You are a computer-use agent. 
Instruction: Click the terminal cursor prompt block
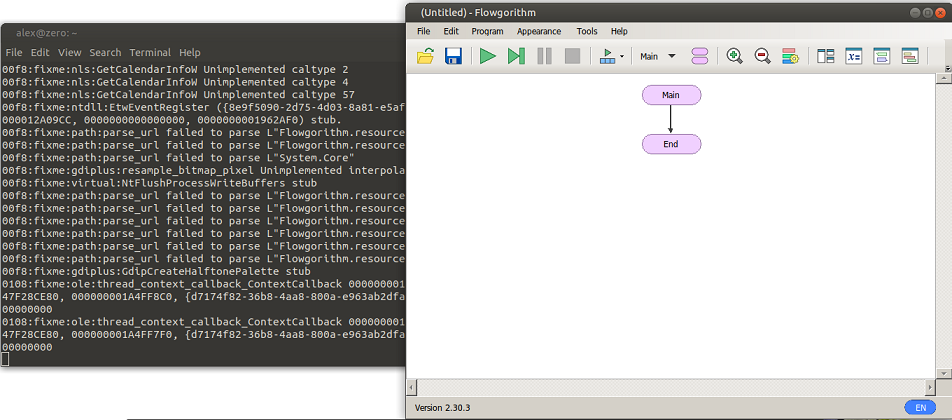tap(5, 359)
